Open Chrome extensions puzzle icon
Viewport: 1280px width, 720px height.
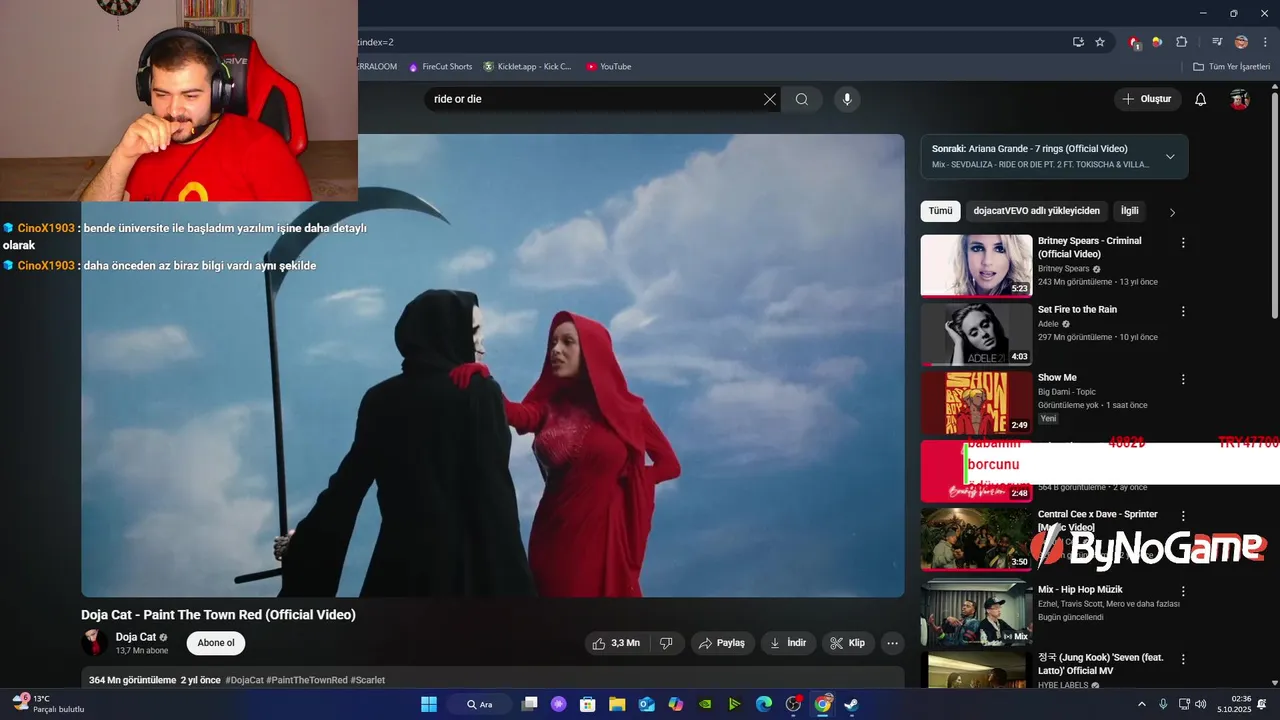tap(1181, 42)
